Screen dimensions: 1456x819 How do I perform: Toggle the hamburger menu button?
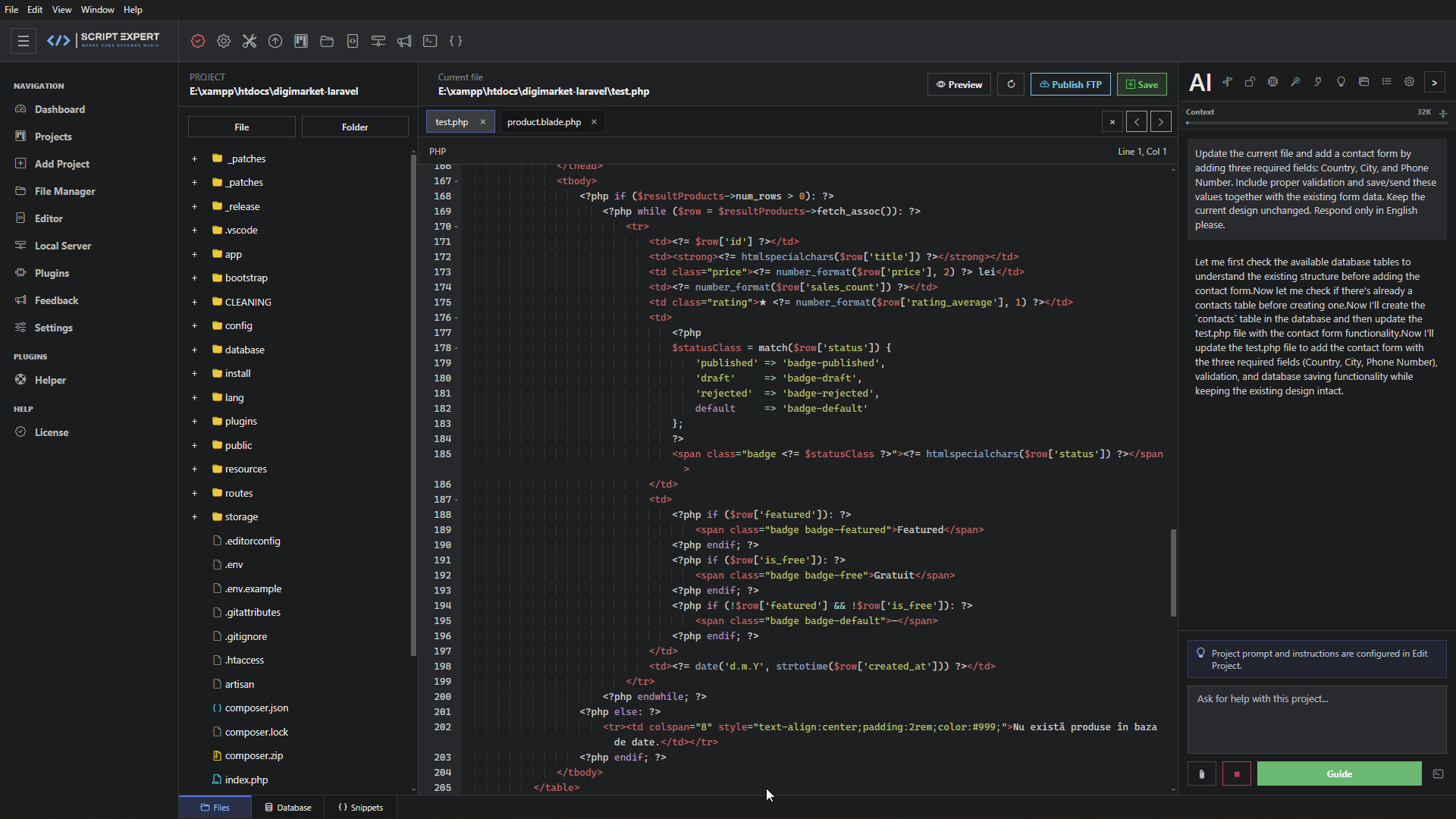point(24,41)
